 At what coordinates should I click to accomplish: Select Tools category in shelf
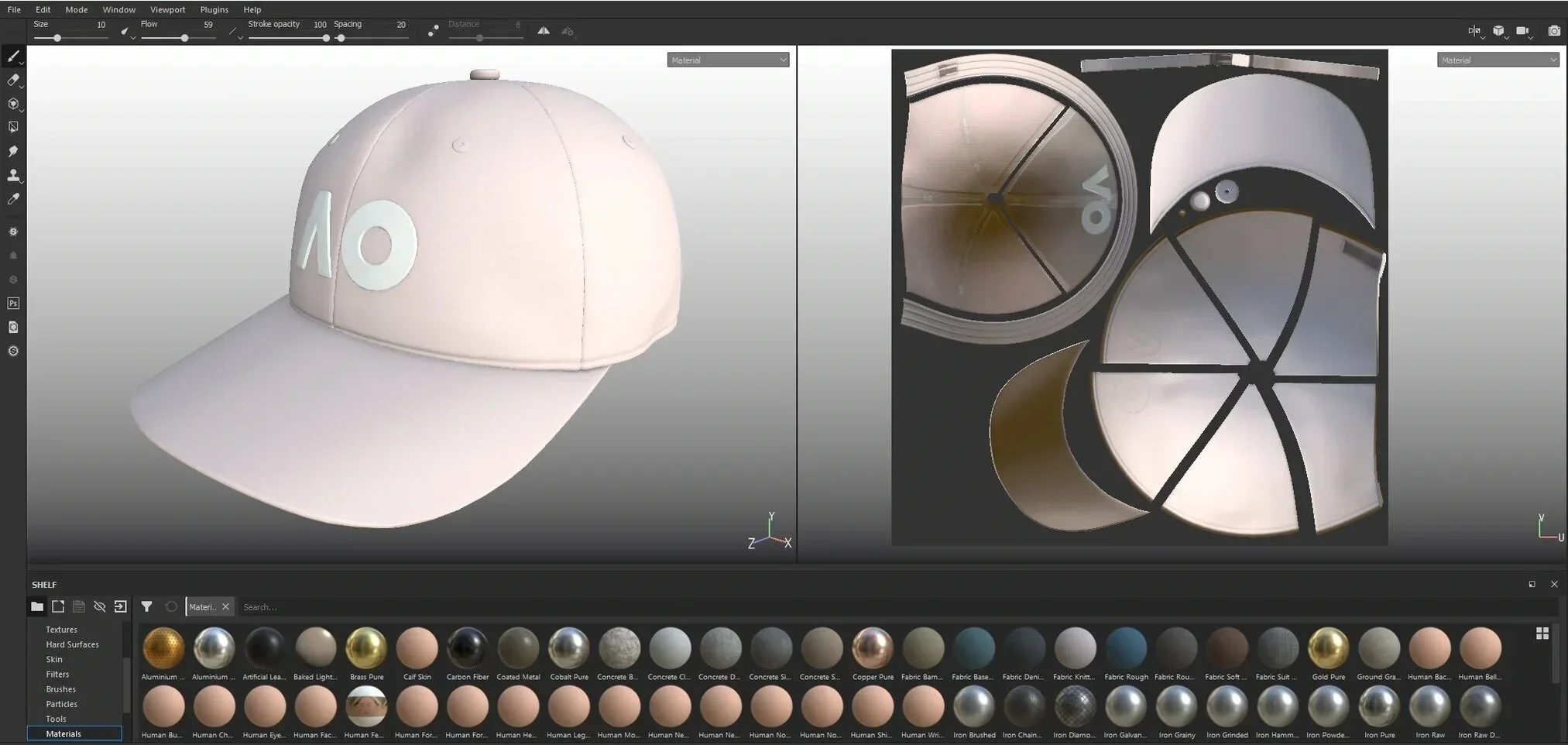(56, 719)
